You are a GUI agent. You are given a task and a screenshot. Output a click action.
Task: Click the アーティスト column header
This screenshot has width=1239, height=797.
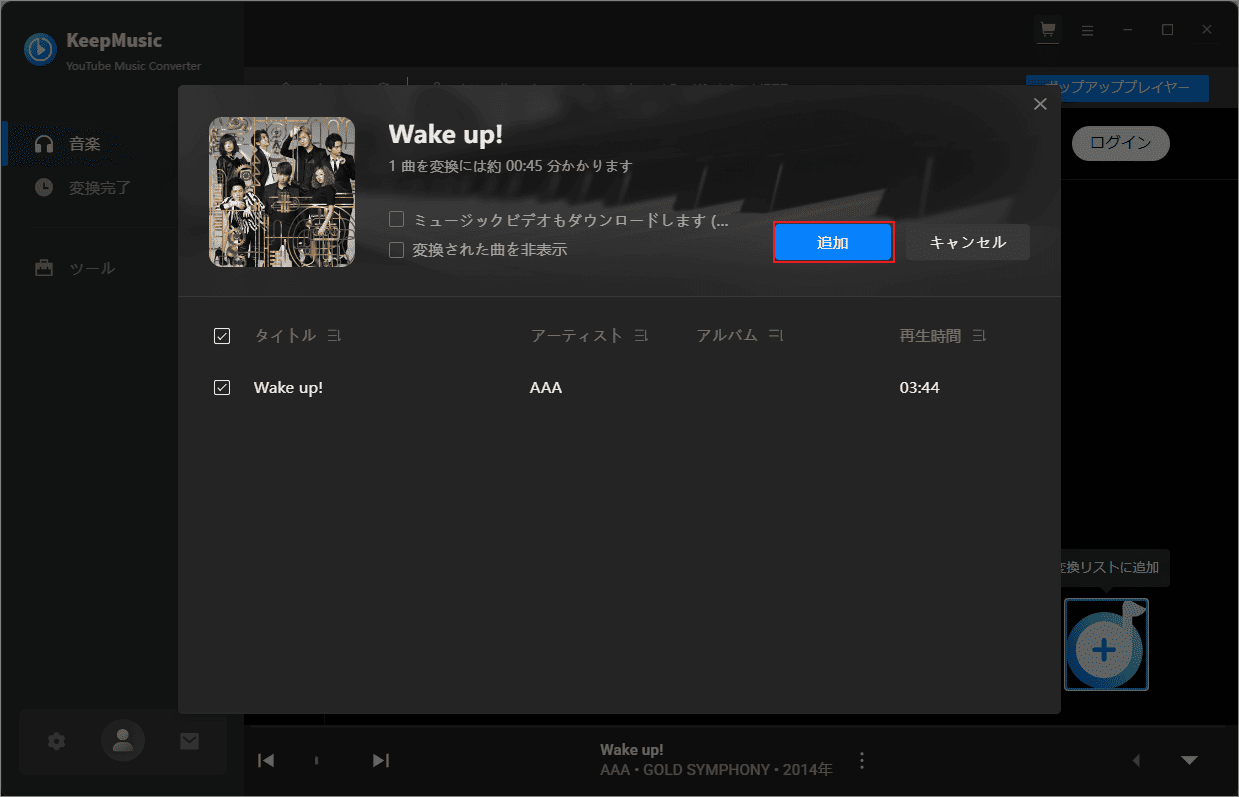click(577, 336)
